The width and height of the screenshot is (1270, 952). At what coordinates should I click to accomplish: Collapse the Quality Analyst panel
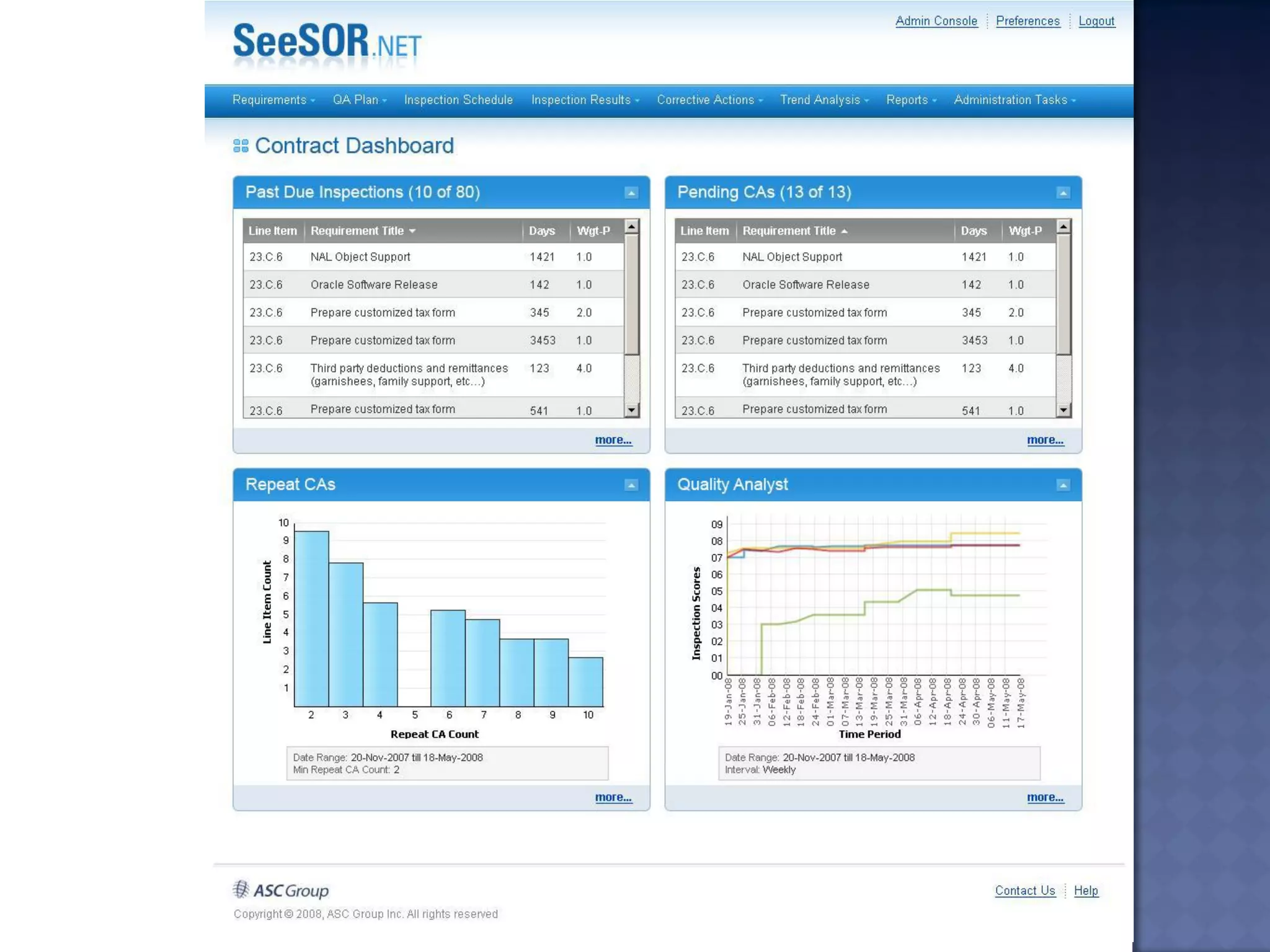[x=1062, y=485]
